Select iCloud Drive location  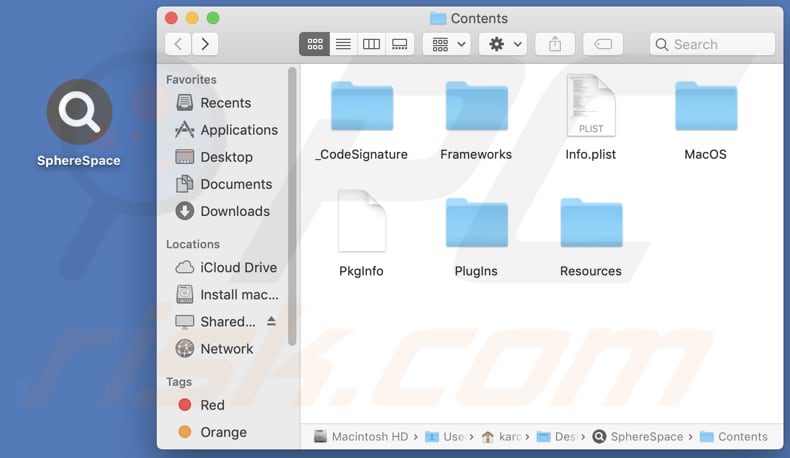coord(226,268)
